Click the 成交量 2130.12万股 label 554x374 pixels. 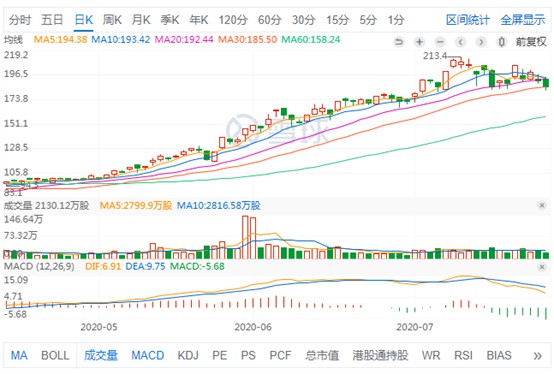click(46, 206)
